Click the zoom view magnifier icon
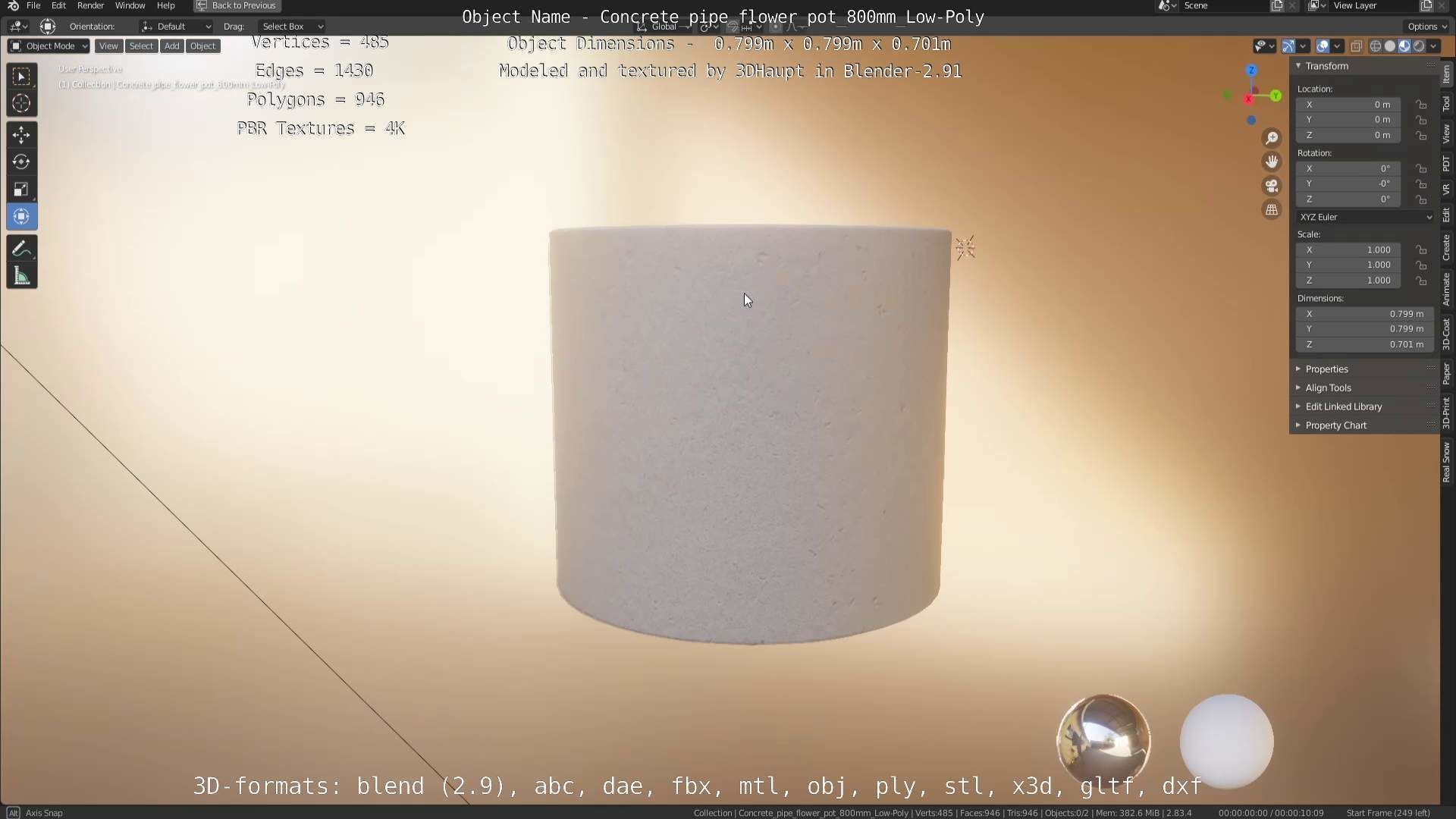Screen dimensions: 1456x819 tap(1272, 137)
